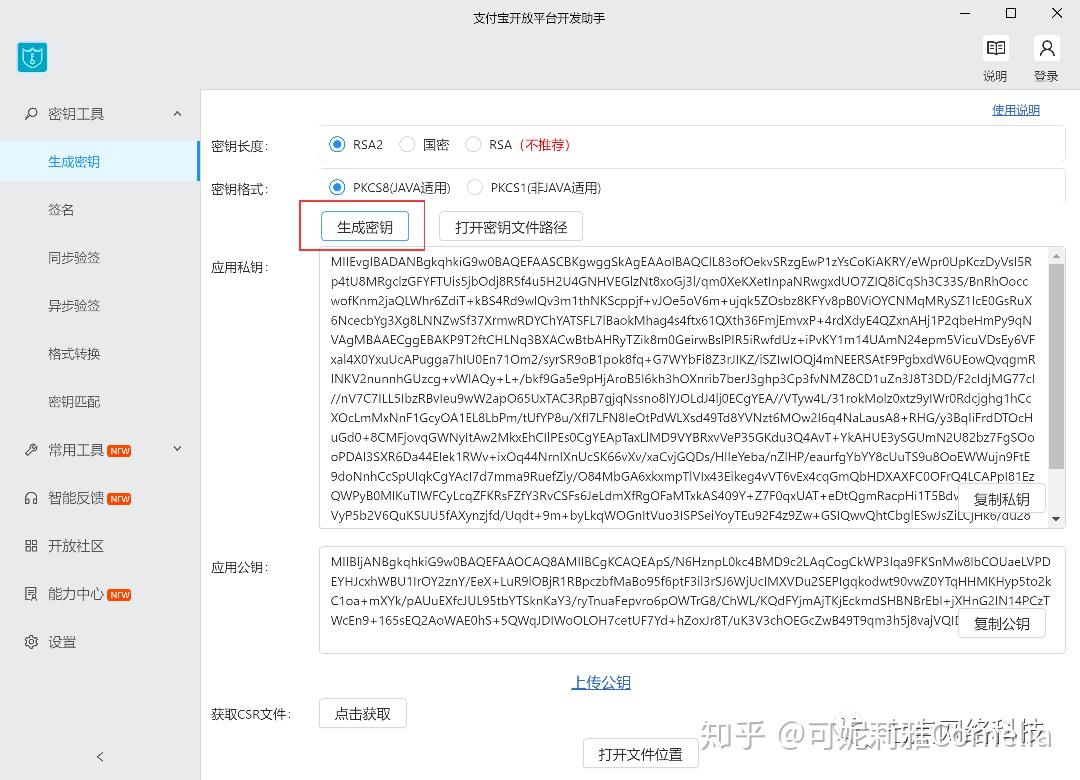Open 异步验签 in sidebar
1080x780 pixels.
point(74,306)
